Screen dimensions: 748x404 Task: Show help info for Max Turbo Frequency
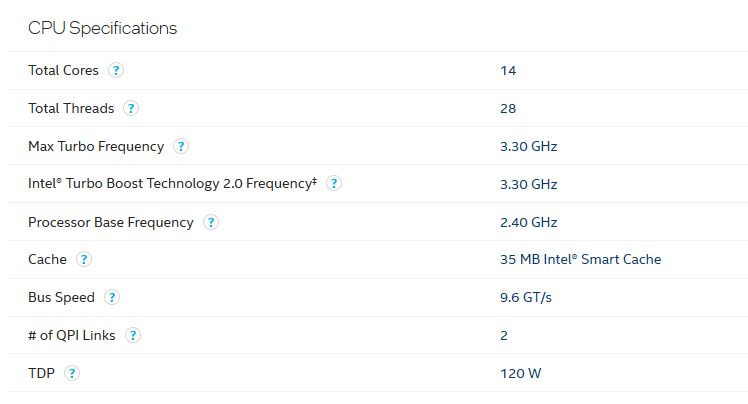tap(181, 146)
